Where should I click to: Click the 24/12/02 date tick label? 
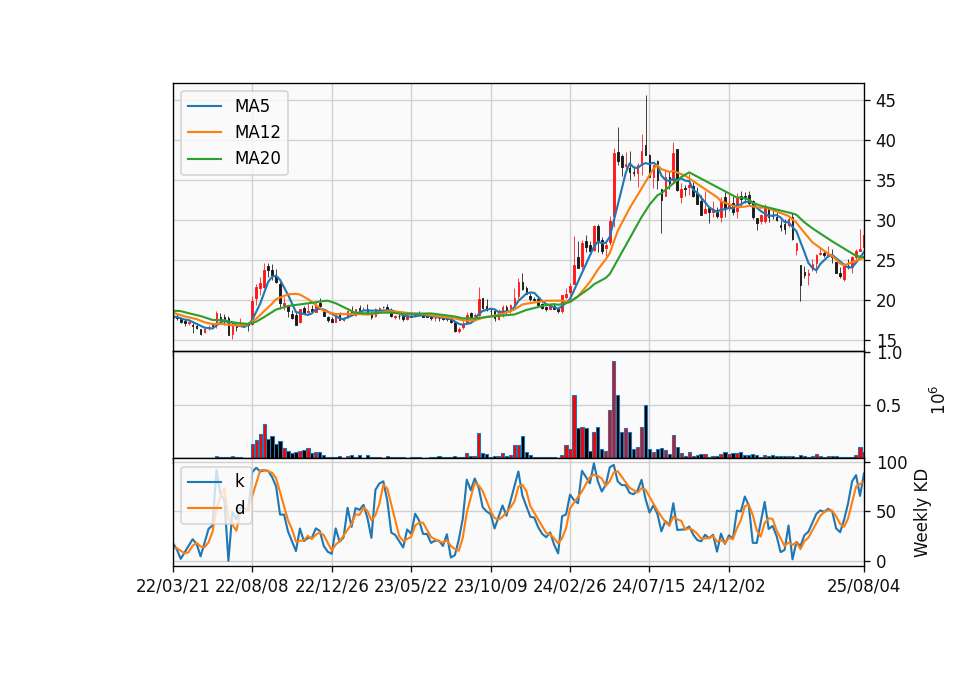729,586
